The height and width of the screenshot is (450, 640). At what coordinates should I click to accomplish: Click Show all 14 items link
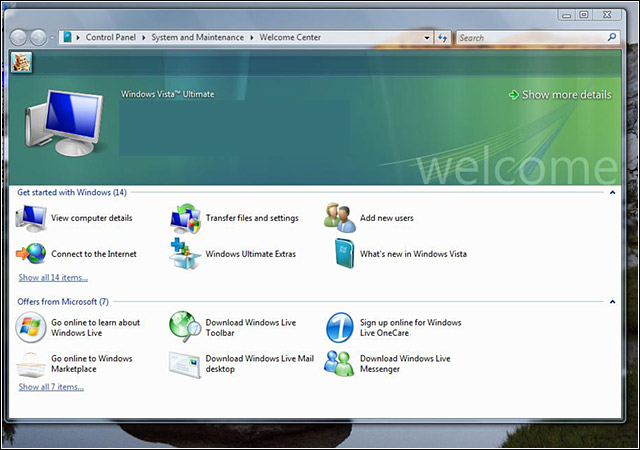tap(53, 278)
